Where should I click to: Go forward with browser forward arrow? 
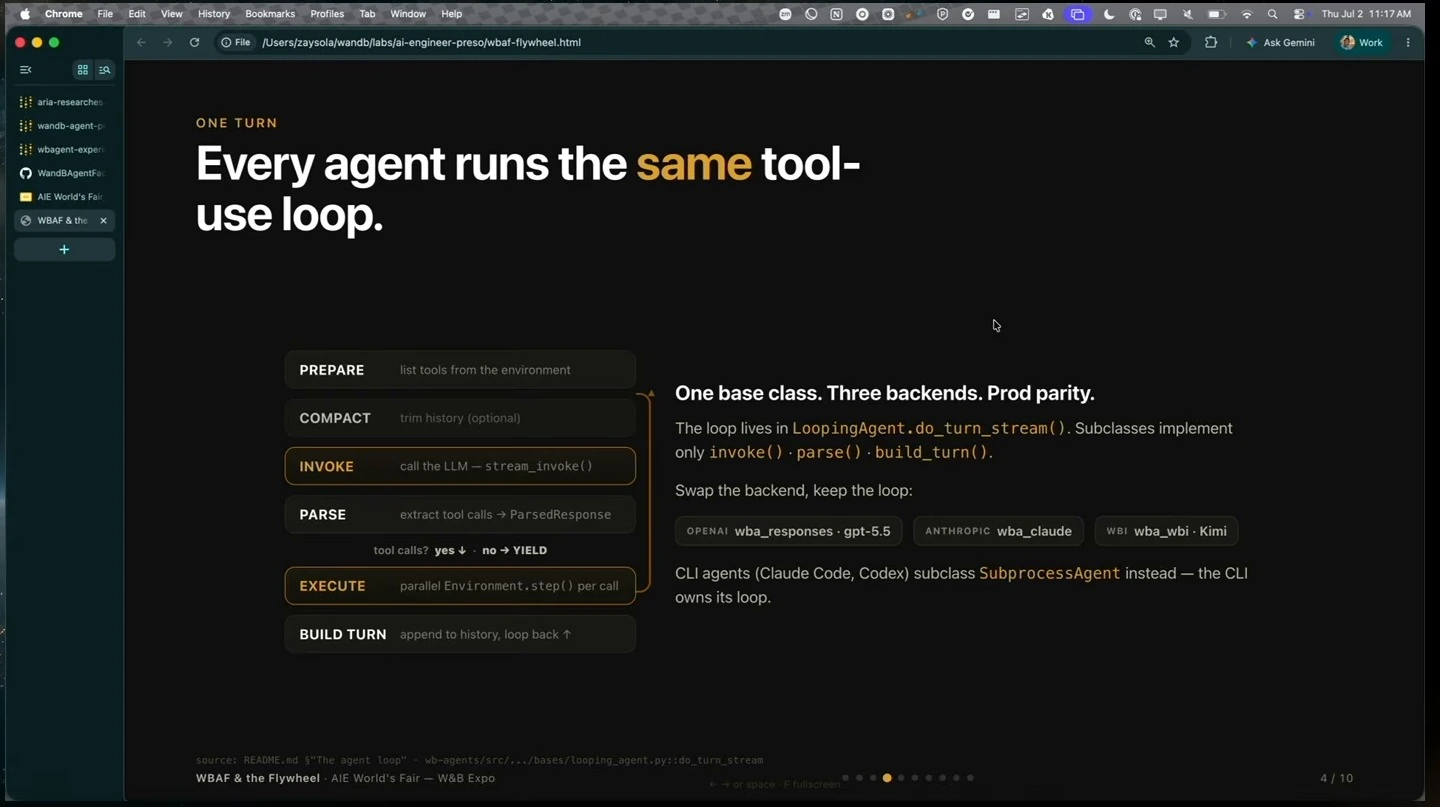(x=167, y=42)
